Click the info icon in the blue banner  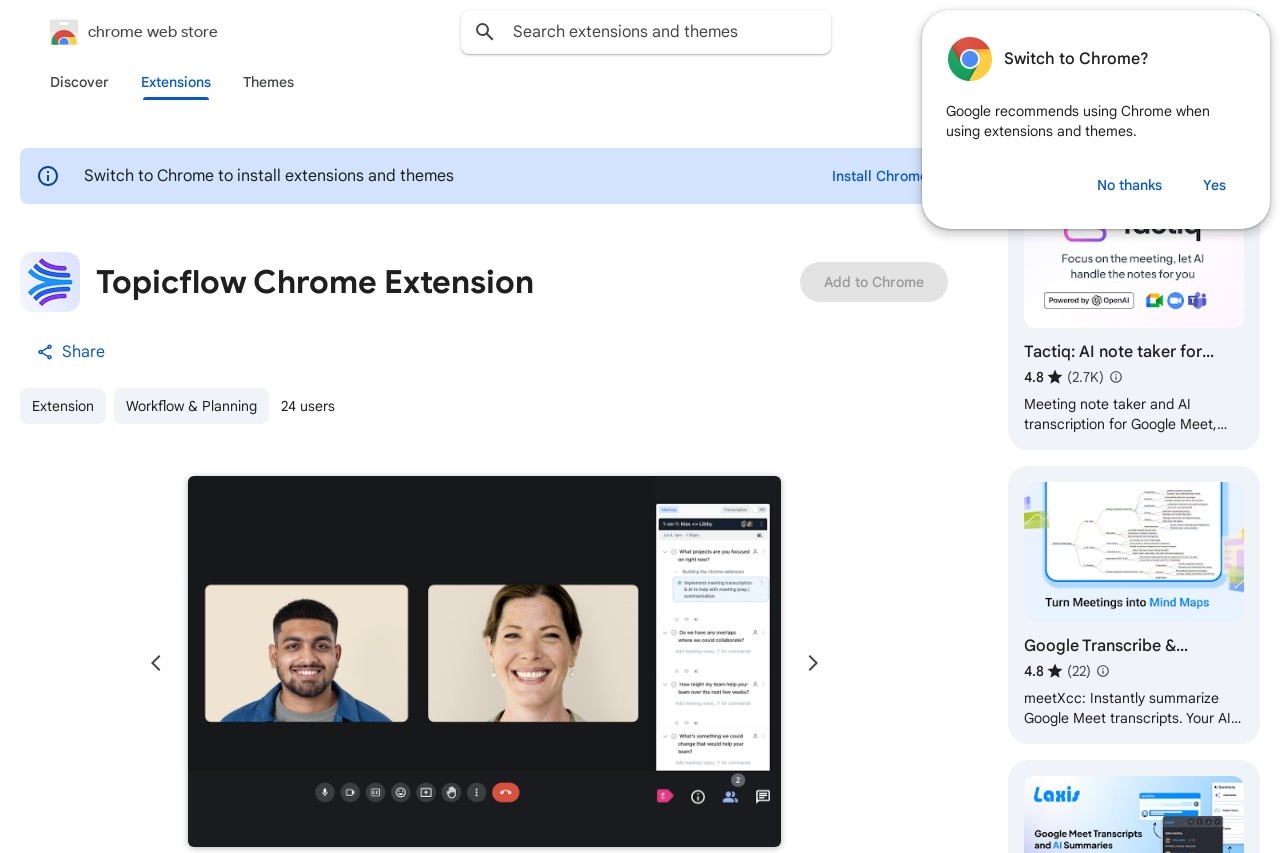(48, 176)
